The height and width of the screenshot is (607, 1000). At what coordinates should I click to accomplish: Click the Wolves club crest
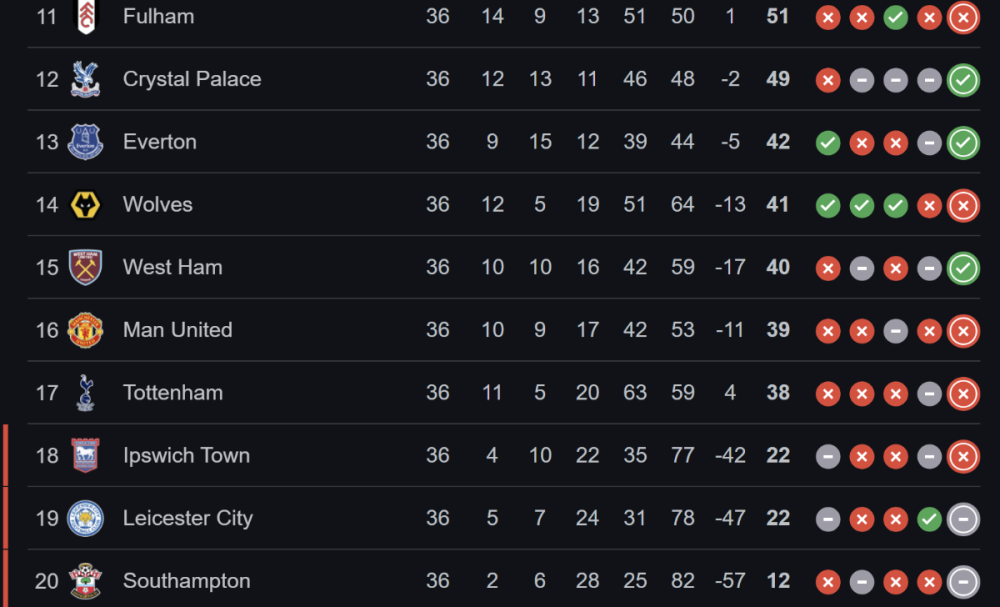pos(85,205)
